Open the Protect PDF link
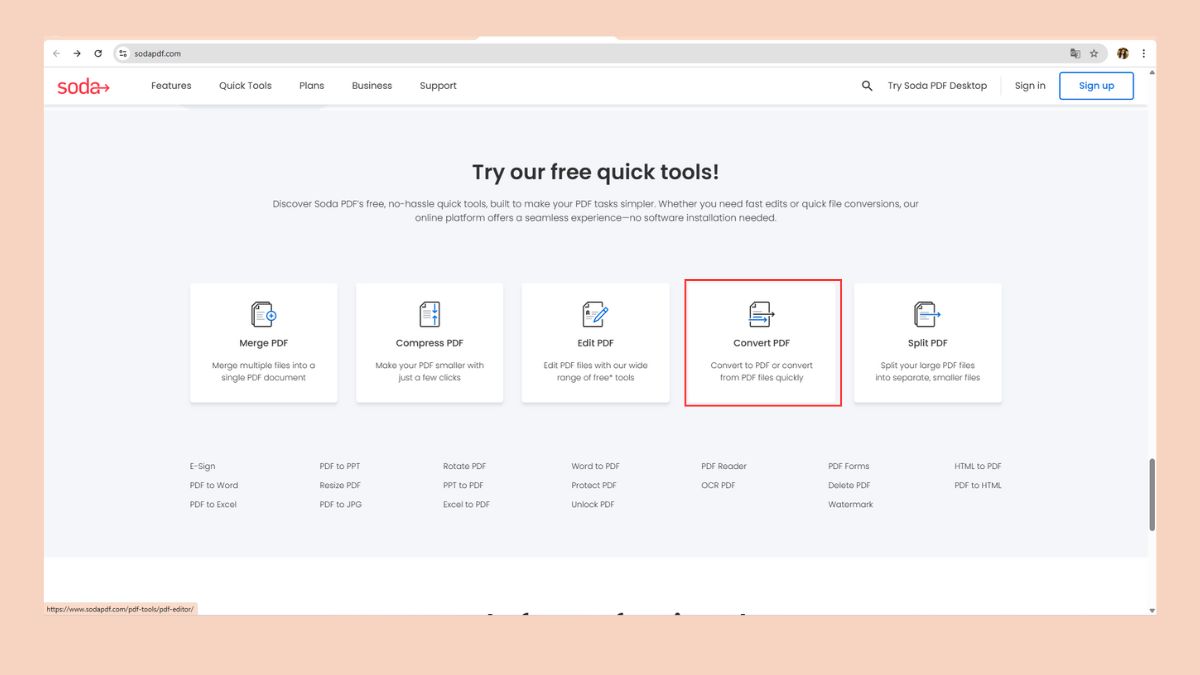 pyautogui.click(x=594, y=485)
